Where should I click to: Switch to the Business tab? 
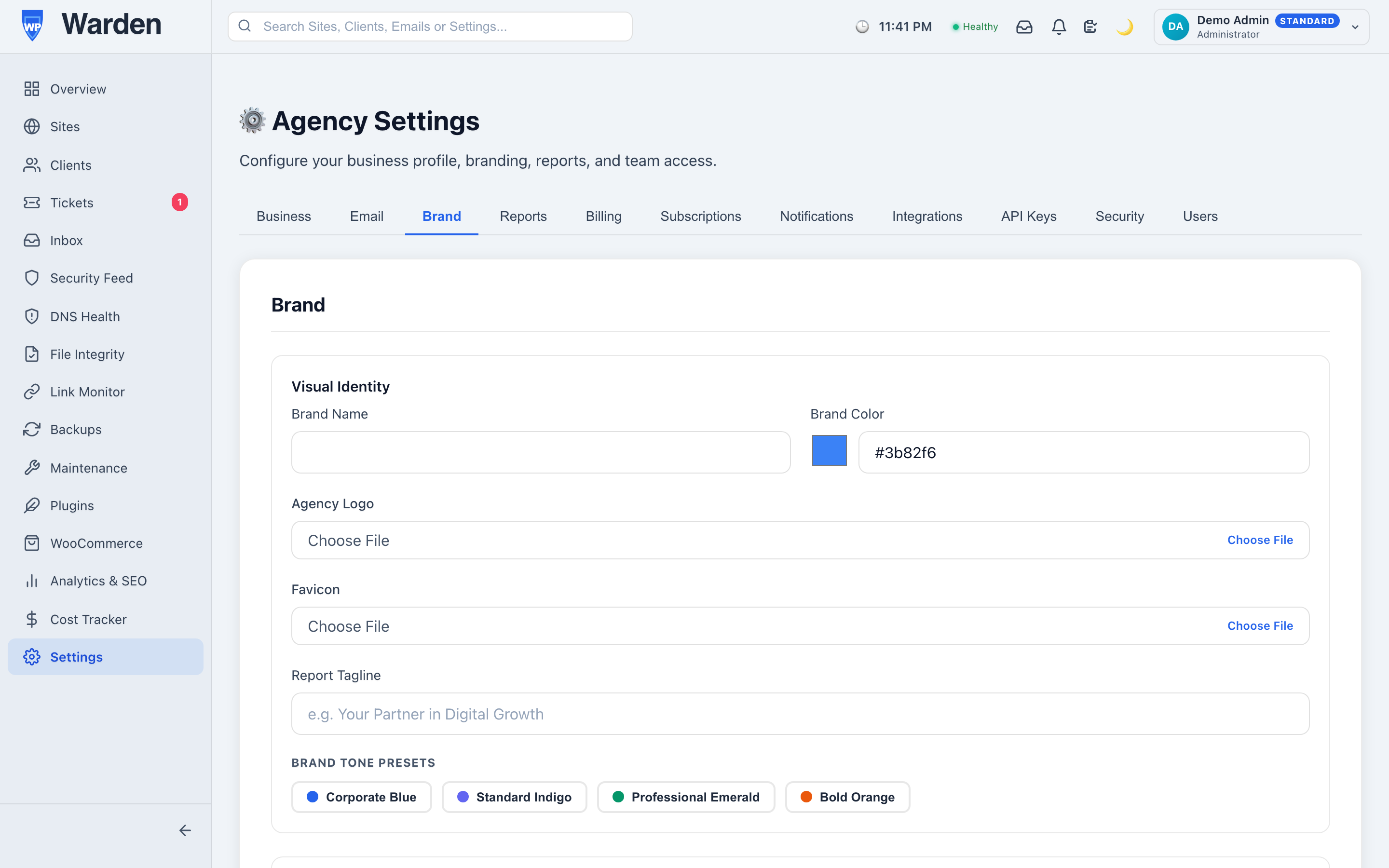(x=284, y=217)
